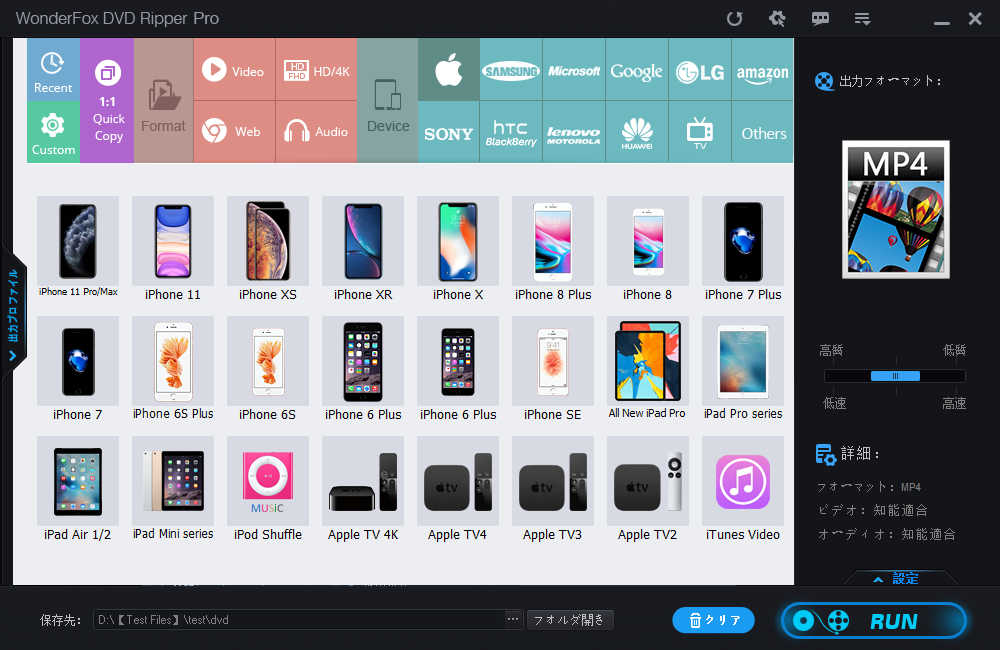The image size is (1000, 650).
Task: Choose the Video format group
Action: point(234,69)
